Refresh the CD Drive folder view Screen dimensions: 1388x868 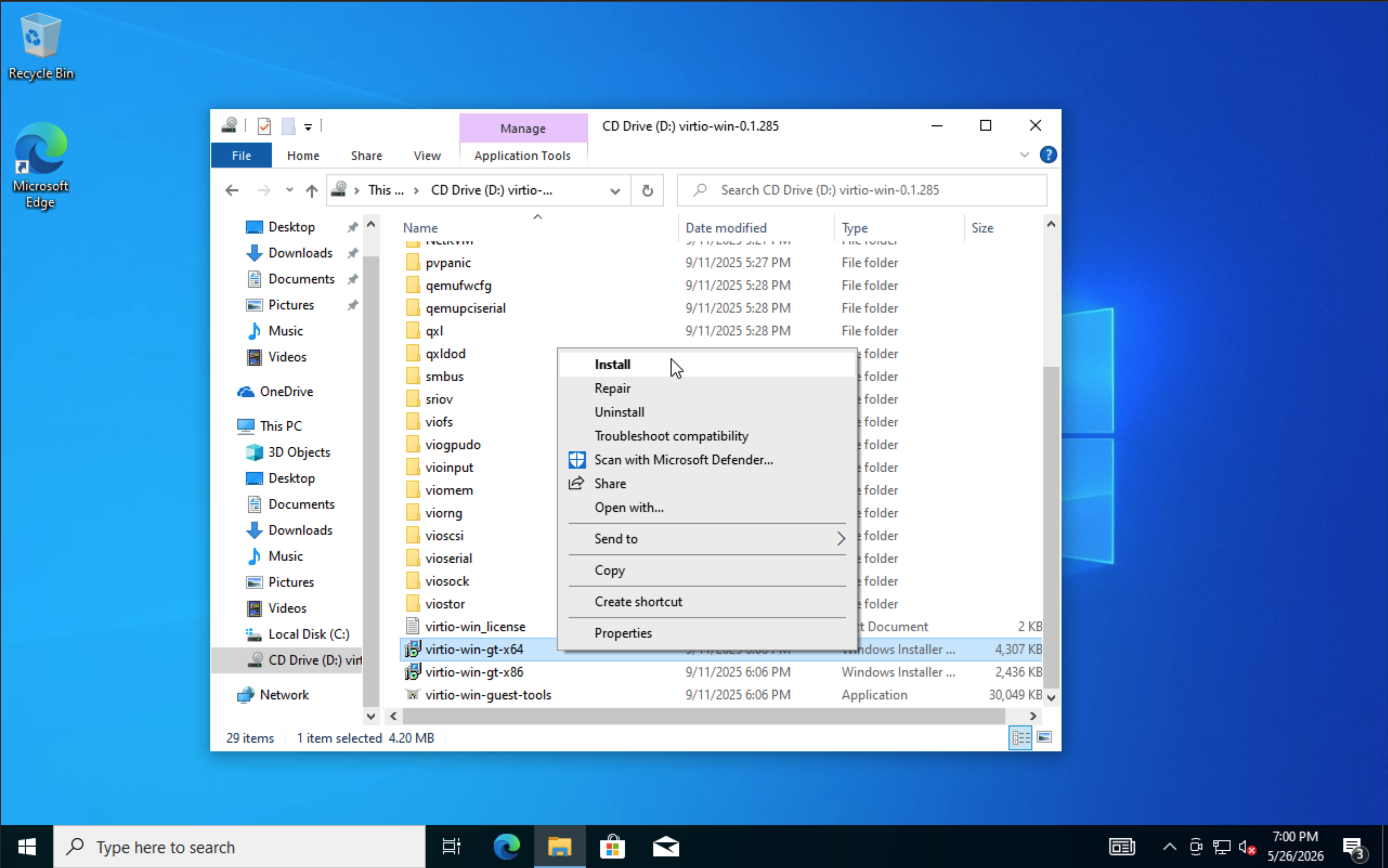pos(647,190)
